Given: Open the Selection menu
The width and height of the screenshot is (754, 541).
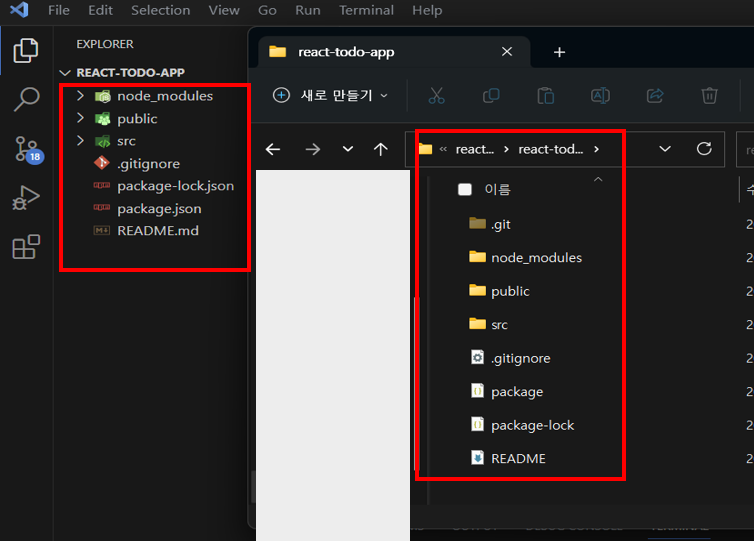Looking at the screenshot, I should click(161, 10).
